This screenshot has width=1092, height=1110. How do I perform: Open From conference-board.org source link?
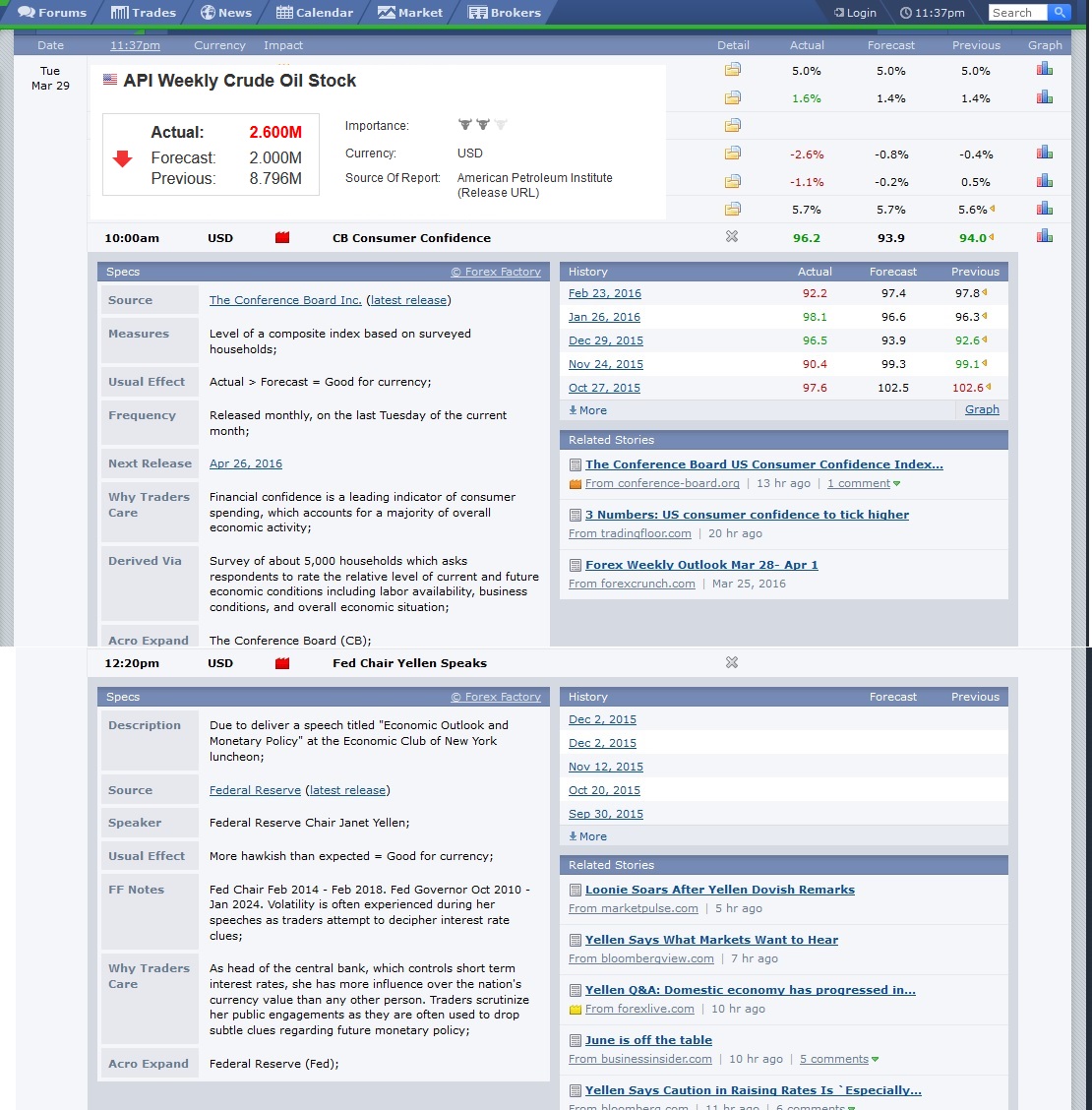pos(662,483)
